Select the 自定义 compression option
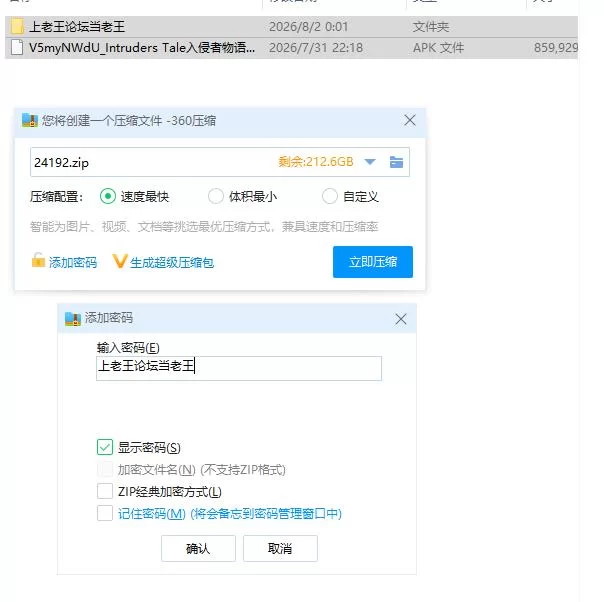 [x=330, y=196]
